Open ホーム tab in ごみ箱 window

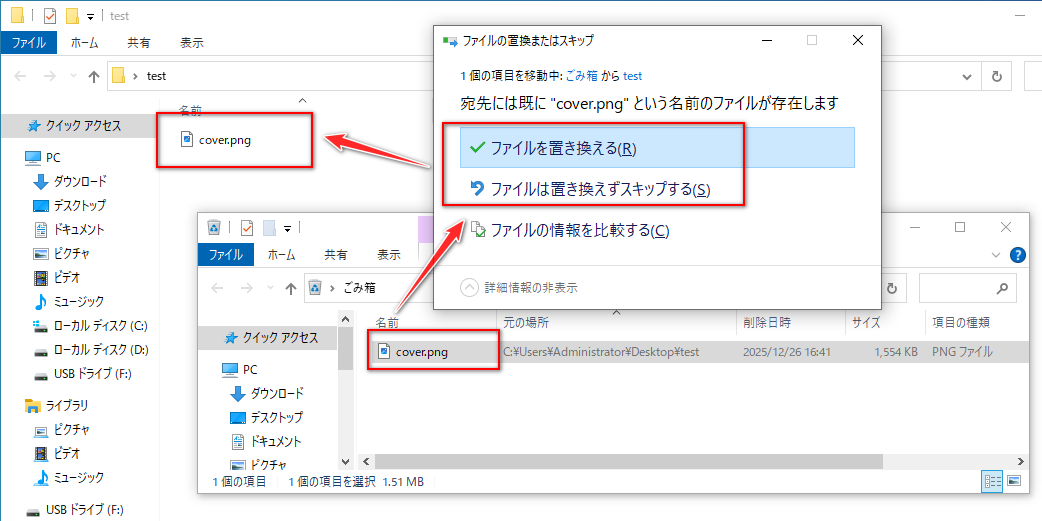282,255
